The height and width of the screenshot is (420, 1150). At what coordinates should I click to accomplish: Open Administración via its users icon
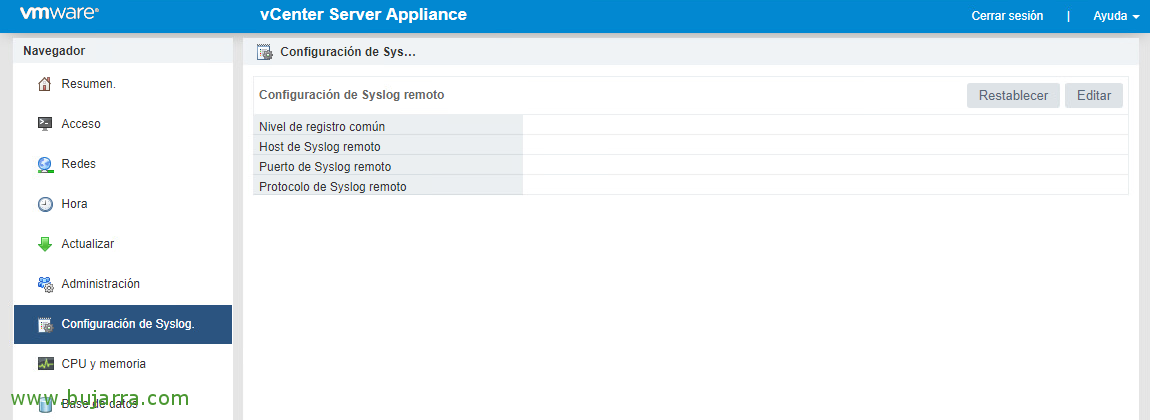click(x=45, y=284)
